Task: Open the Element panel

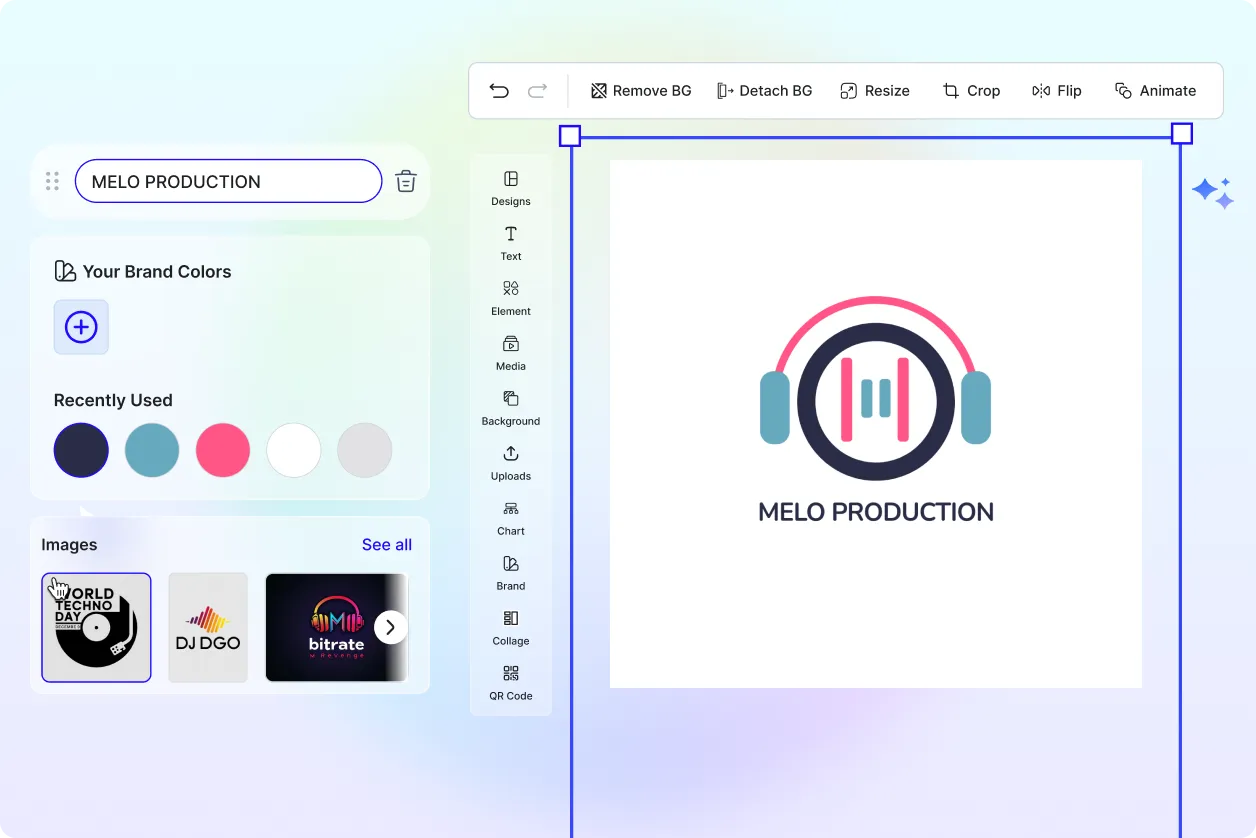Action: click(511, 297)
